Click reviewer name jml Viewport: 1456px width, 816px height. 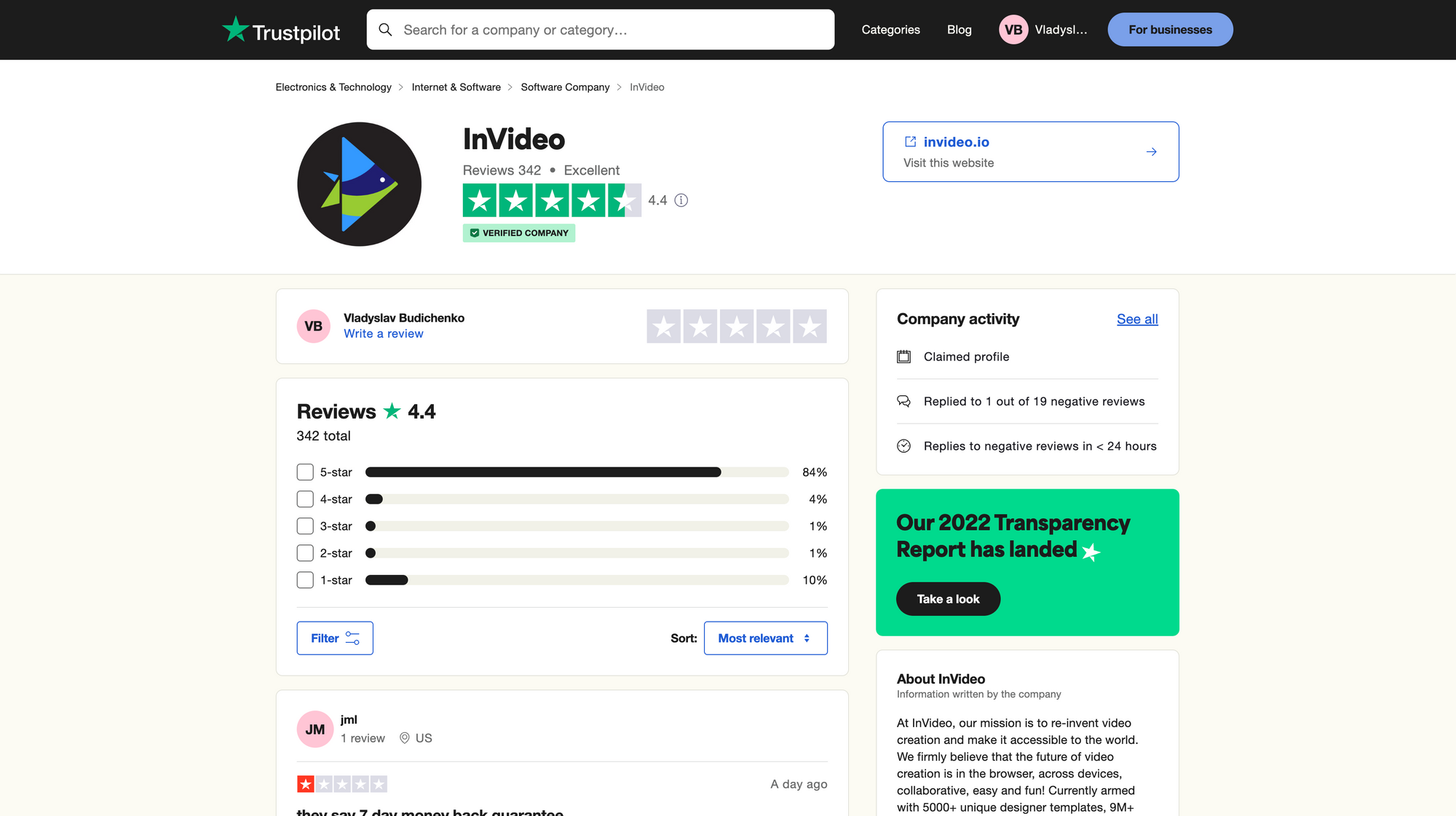349,720
